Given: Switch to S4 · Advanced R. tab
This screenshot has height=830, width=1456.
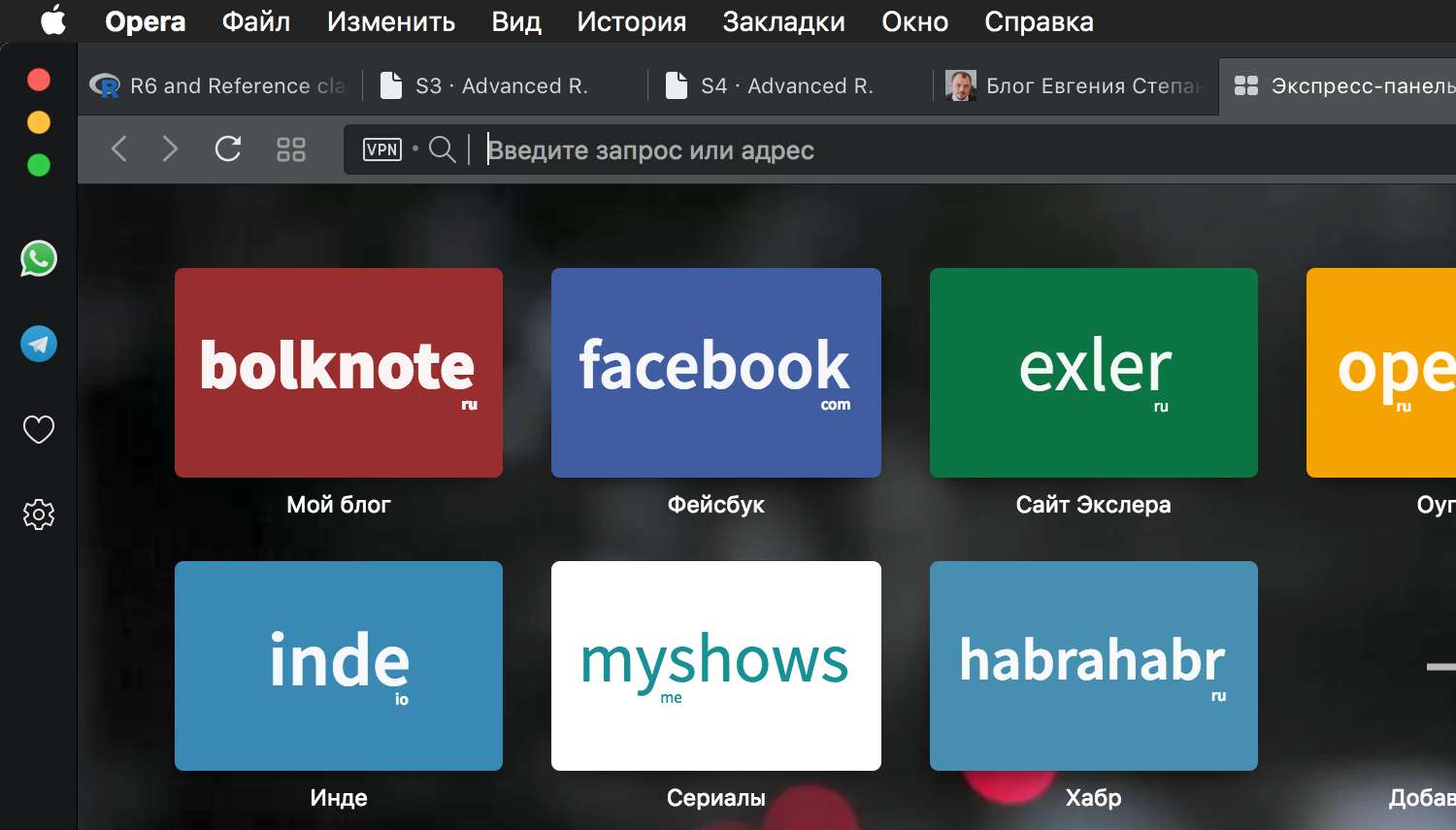Looking at the screenshot, I should pos(790,85).
